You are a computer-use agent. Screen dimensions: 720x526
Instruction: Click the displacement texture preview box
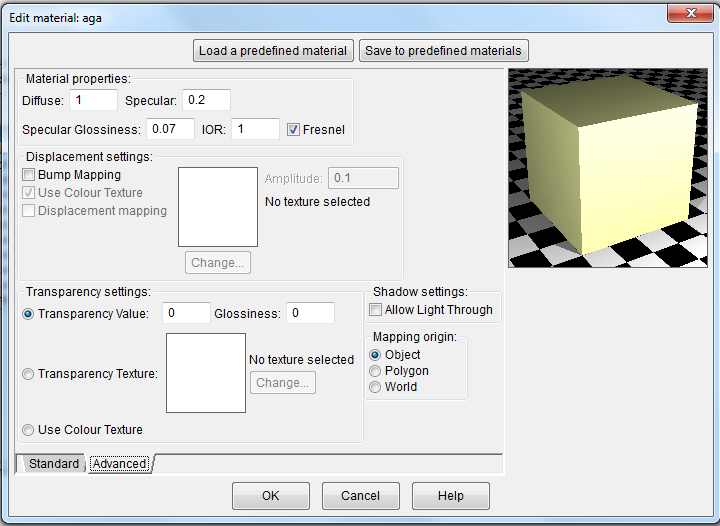[218, 207]
